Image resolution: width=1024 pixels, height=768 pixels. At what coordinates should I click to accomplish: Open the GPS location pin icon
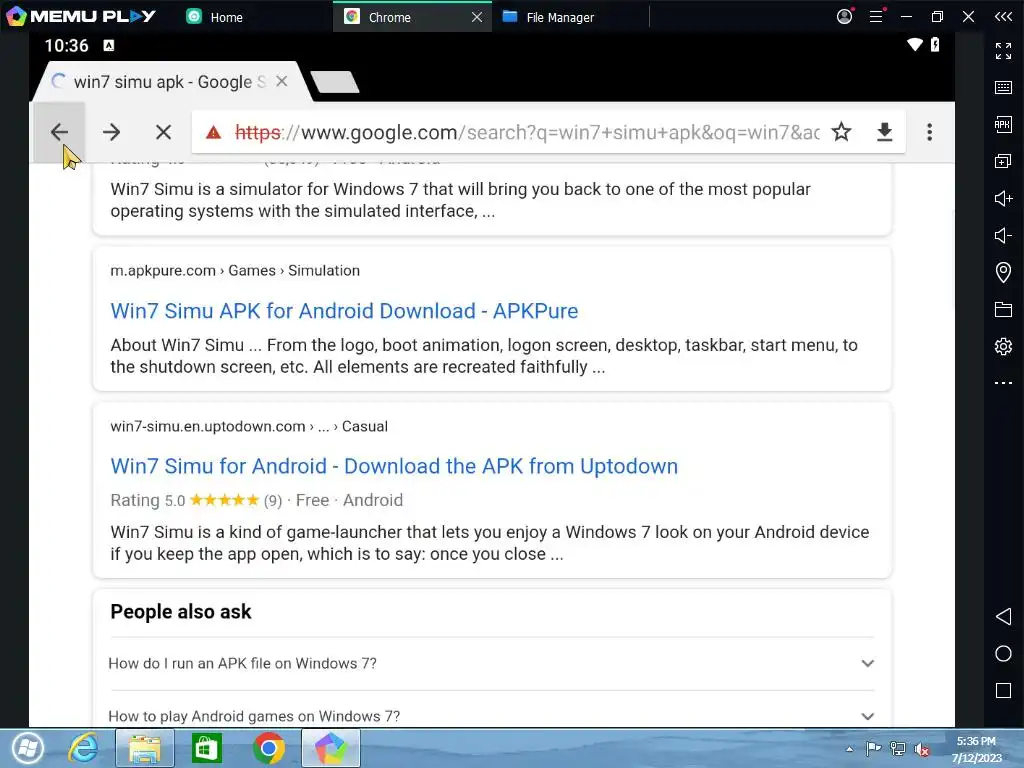coord(1003,272)
